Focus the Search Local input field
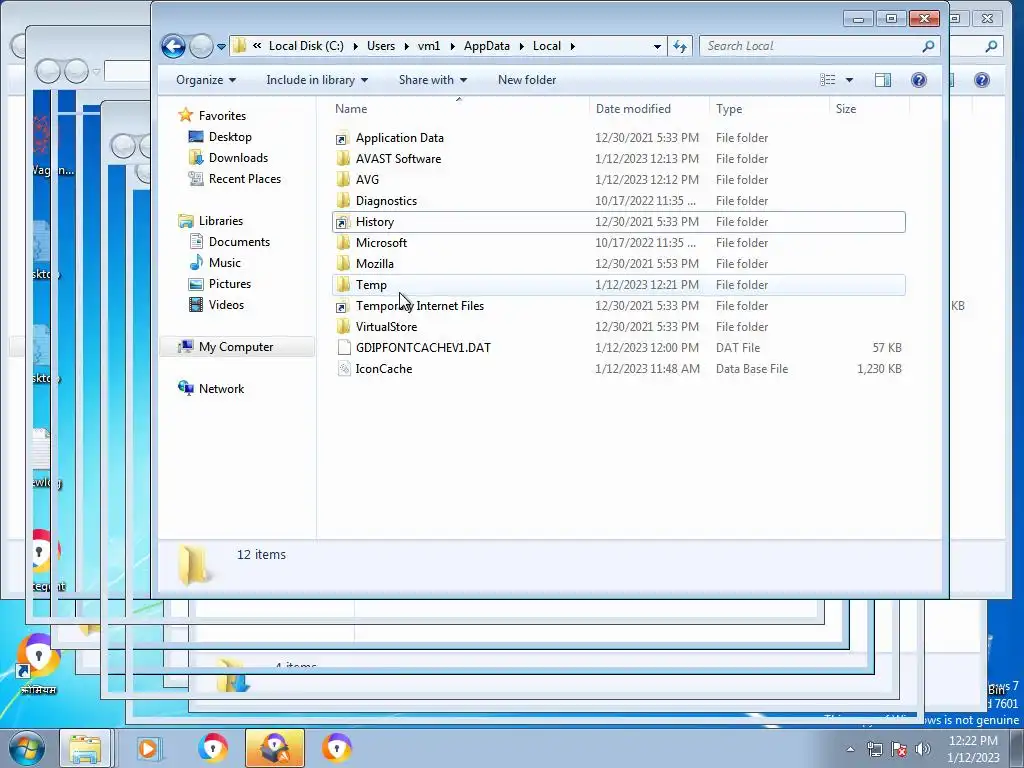Image resolution: width=1024 pixels, height=768 pixels. click(810, 46)
